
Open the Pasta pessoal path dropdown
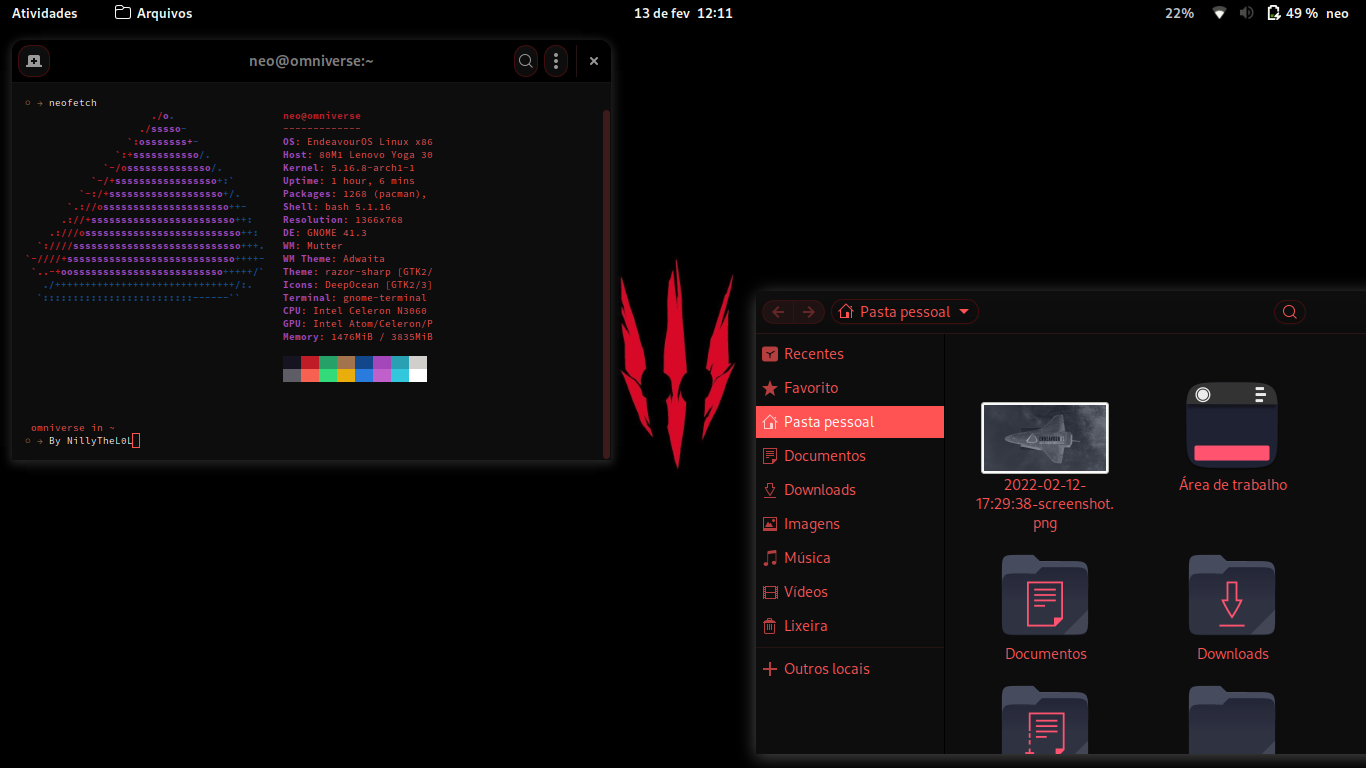904,312
